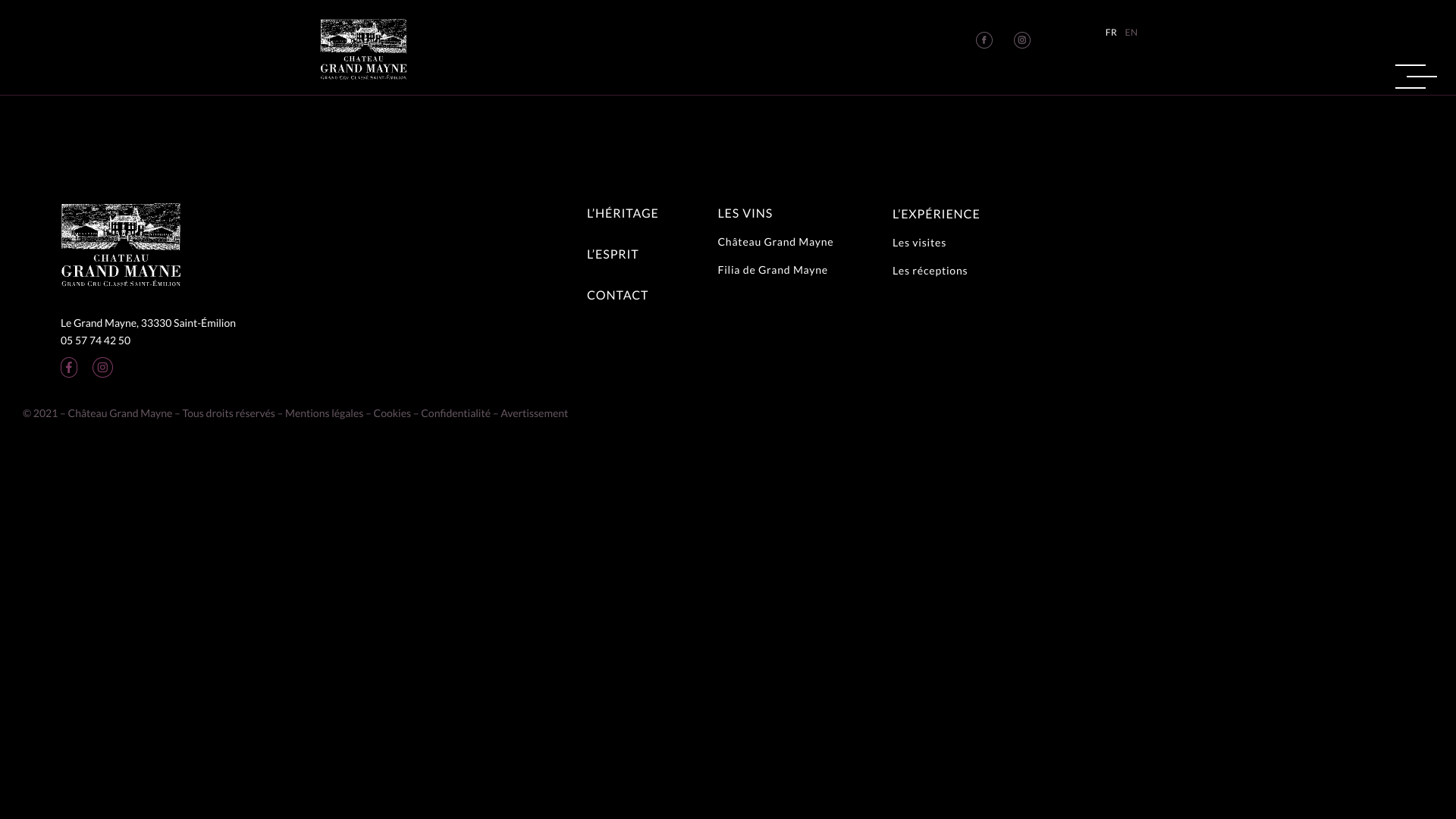Open the Confidentialité link

tap(456, 413)
